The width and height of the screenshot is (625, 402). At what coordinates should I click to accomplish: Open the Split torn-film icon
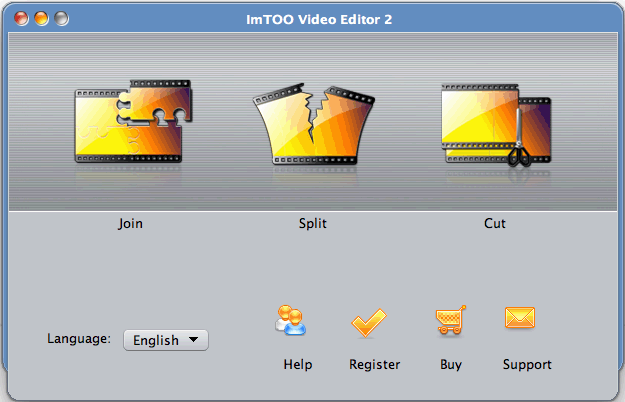click(x=314, y=124)
